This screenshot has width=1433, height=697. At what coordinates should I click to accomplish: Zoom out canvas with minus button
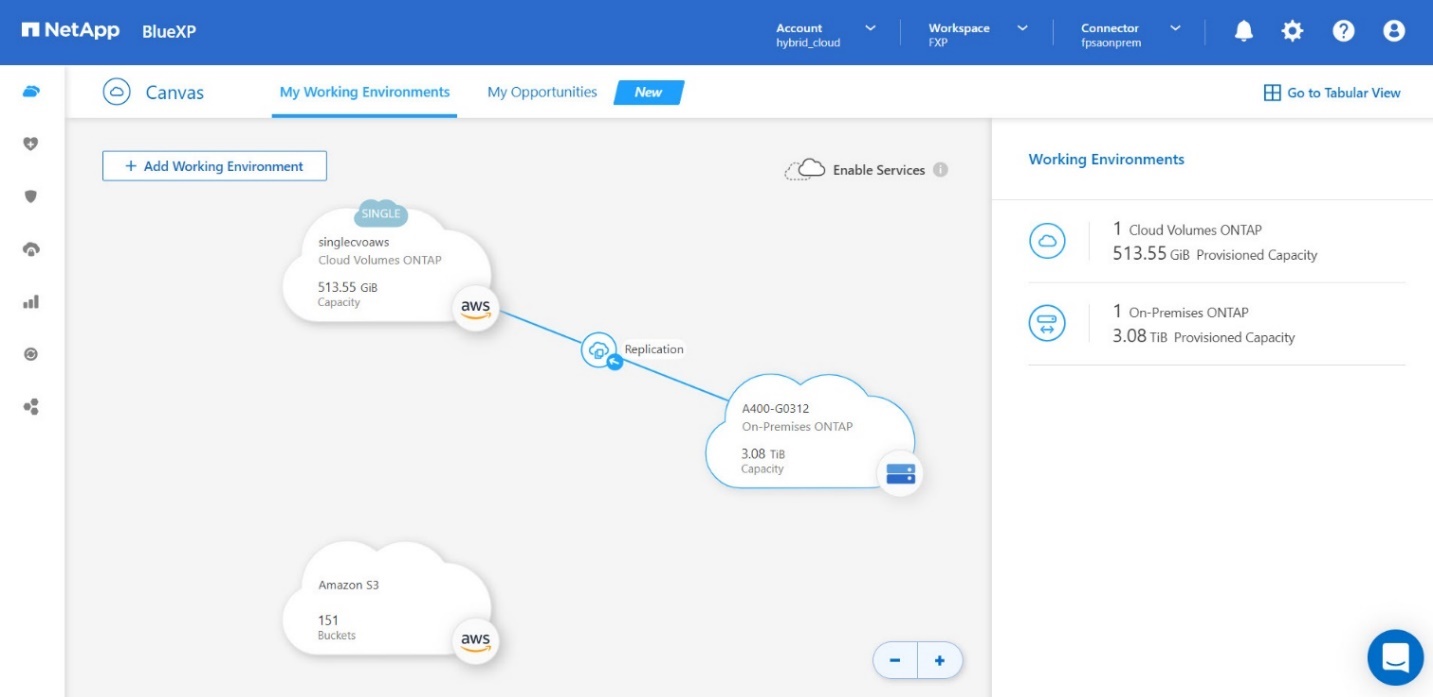895,661
